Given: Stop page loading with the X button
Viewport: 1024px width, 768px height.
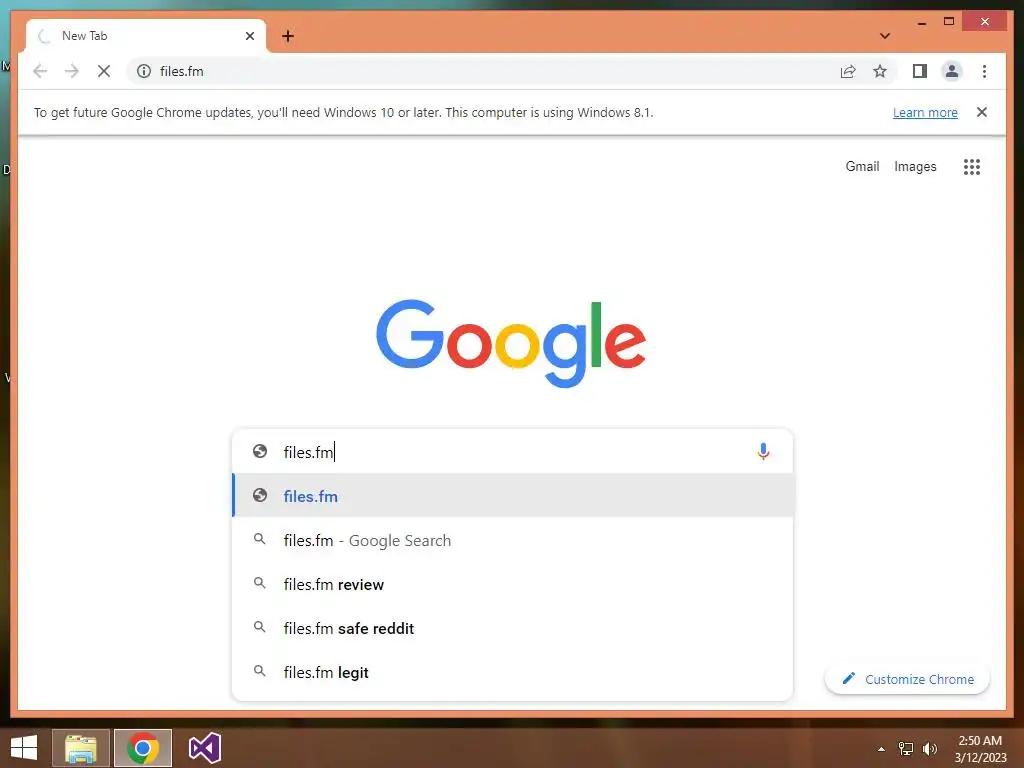Looking at the screenshot, I should point(104,71).
